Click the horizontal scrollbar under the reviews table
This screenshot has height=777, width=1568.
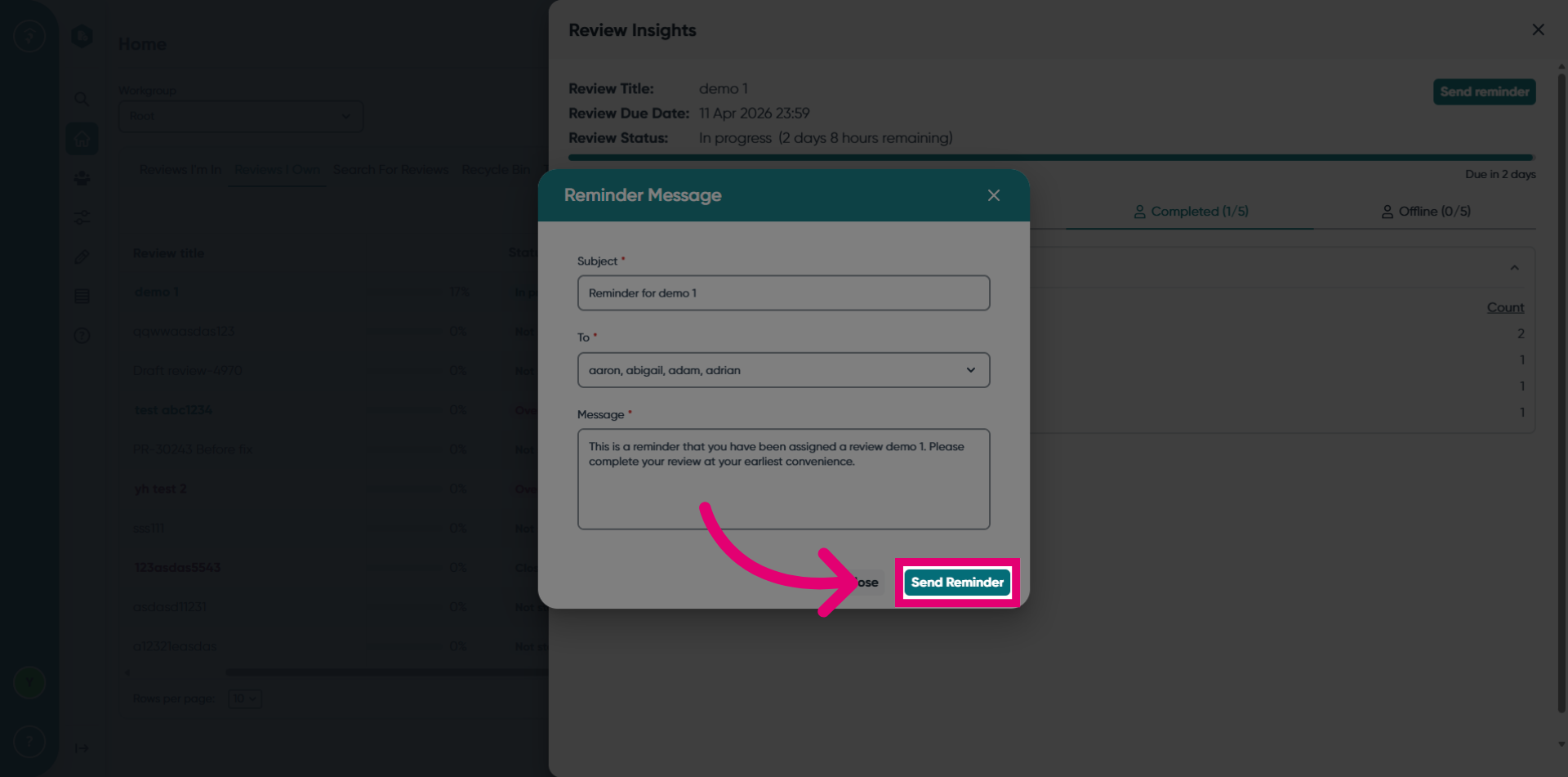(x=388, y=672)
